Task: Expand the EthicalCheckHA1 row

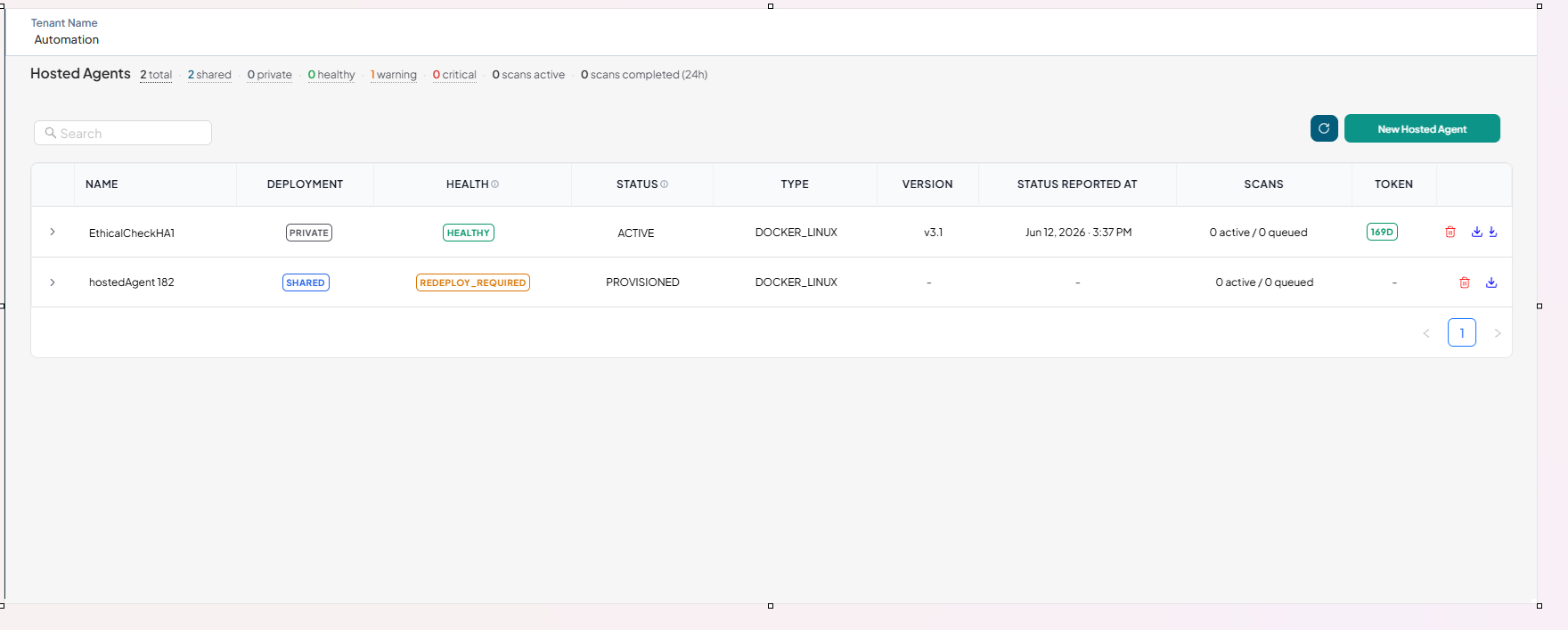Action: [53, 232]
